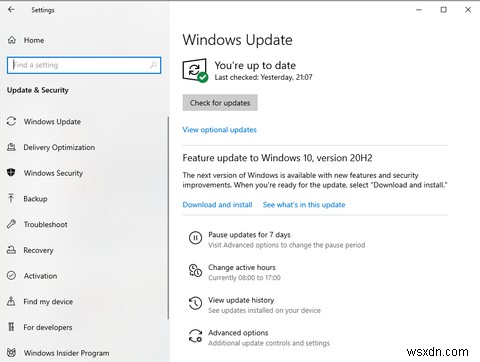The width and height of the screenshot is (480, 362).
Task: Open Backup section
Action: pos(35,199)
